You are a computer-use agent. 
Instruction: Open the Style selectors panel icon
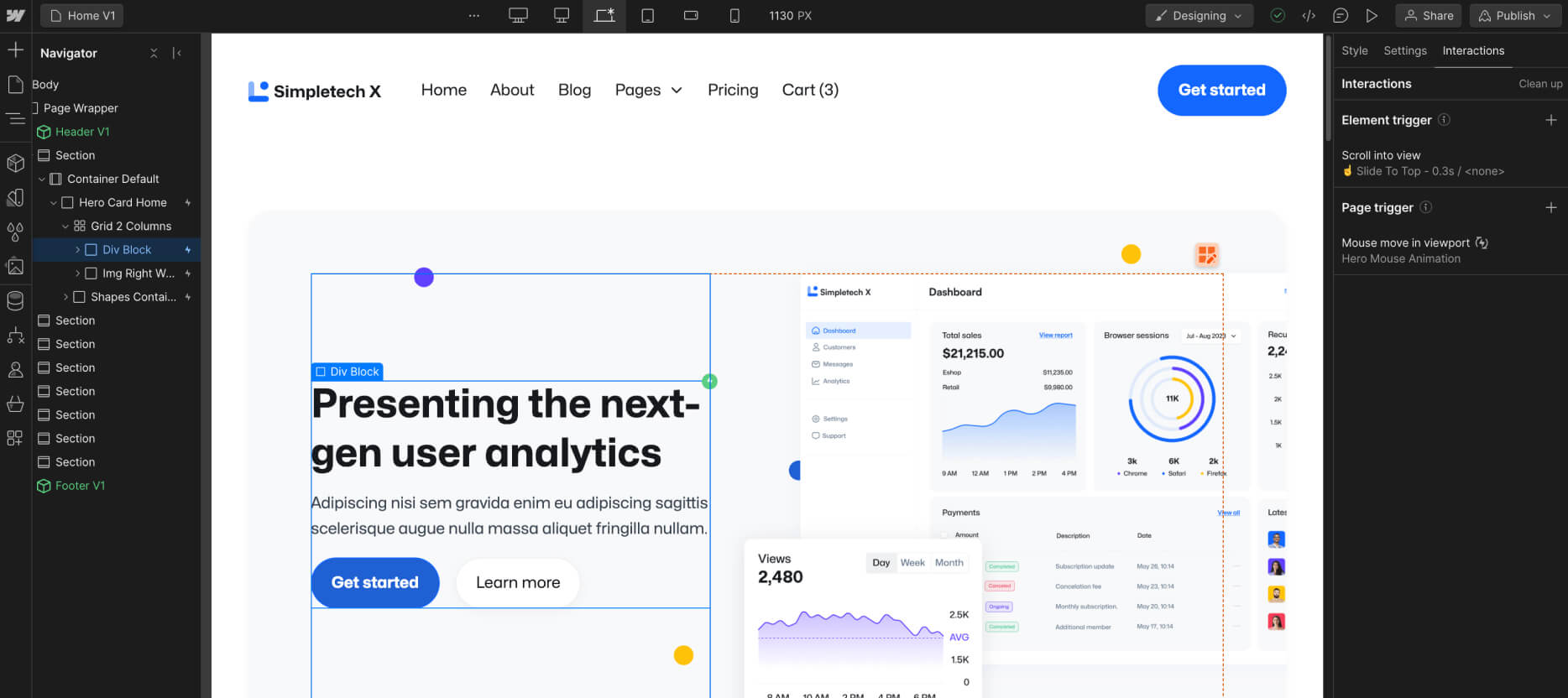click(15, 197)
